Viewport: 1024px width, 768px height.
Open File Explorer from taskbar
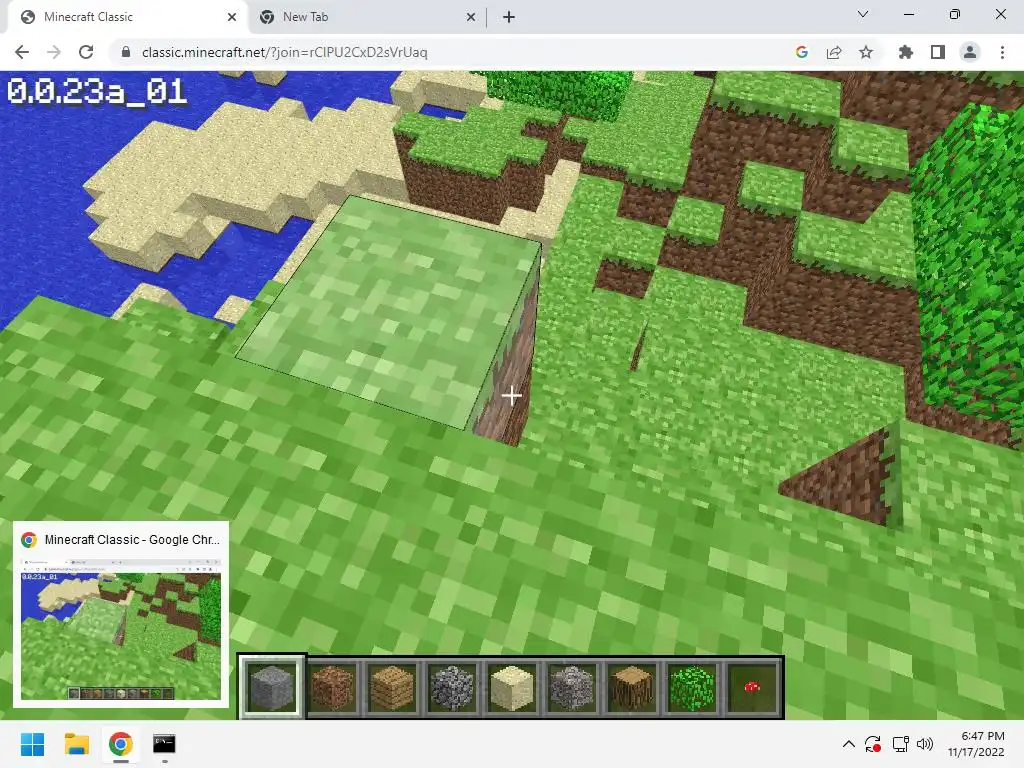(76, 744)
